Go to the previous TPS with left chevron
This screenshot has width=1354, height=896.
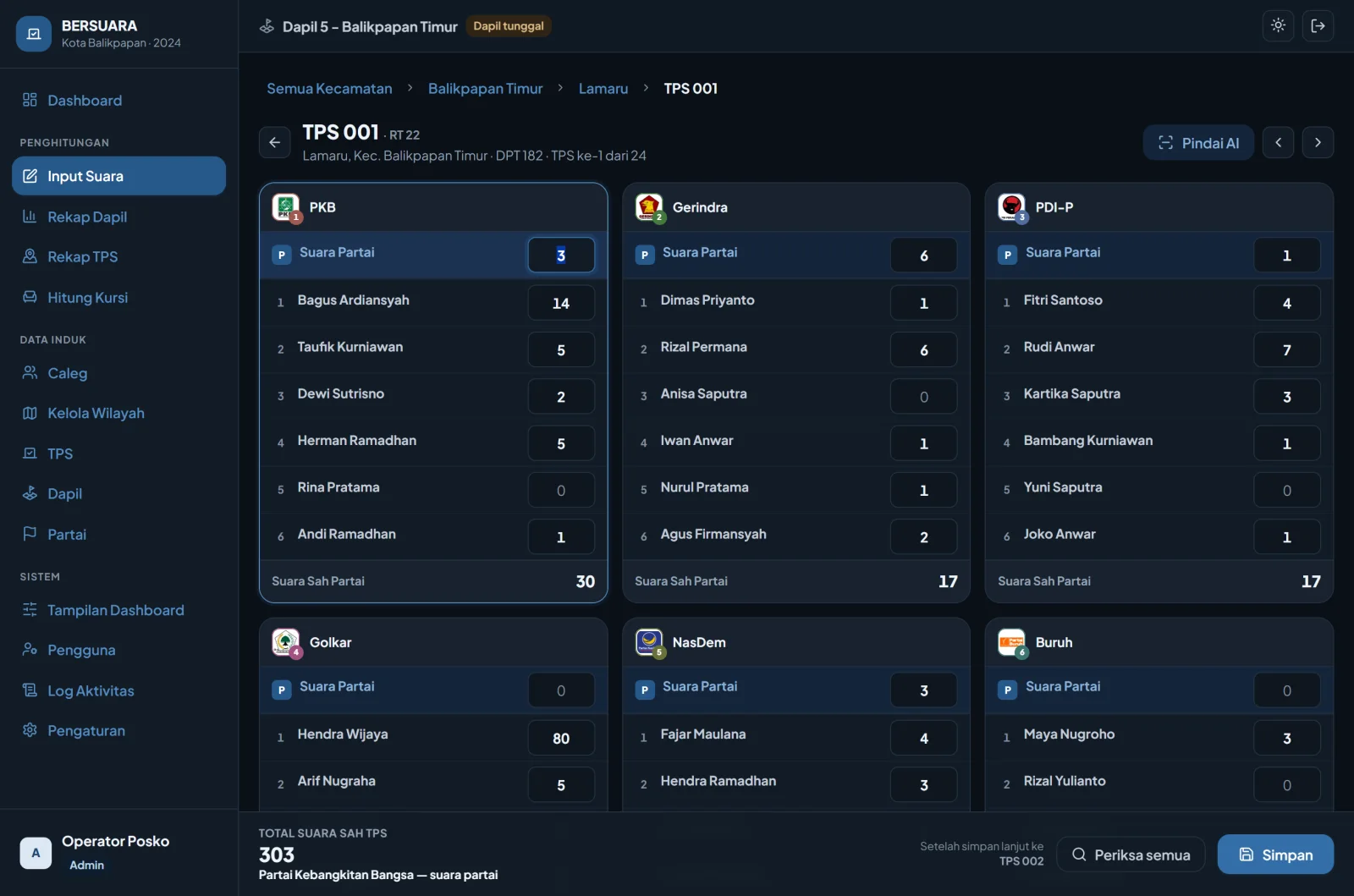click(1278, 142)
